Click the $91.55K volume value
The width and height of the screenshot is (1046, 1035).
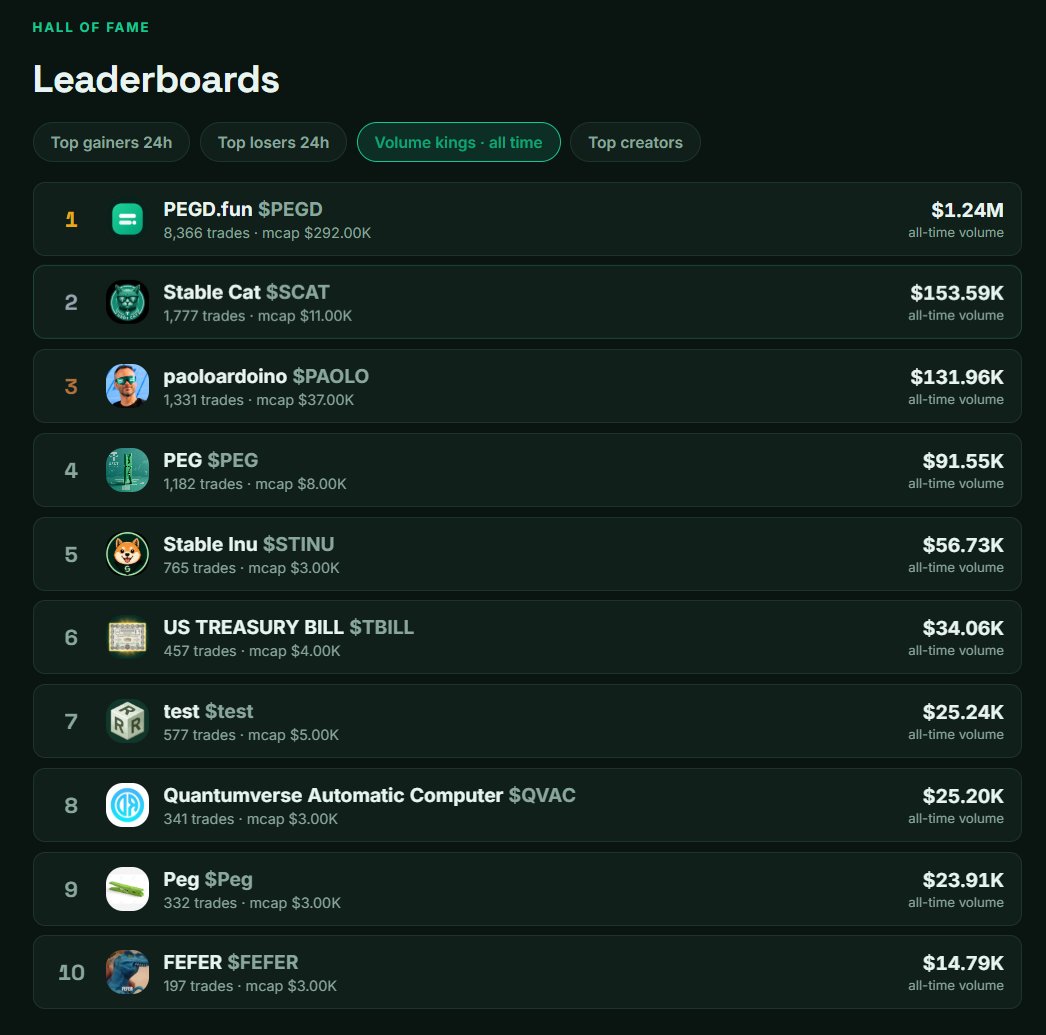[x=963, y=461]
